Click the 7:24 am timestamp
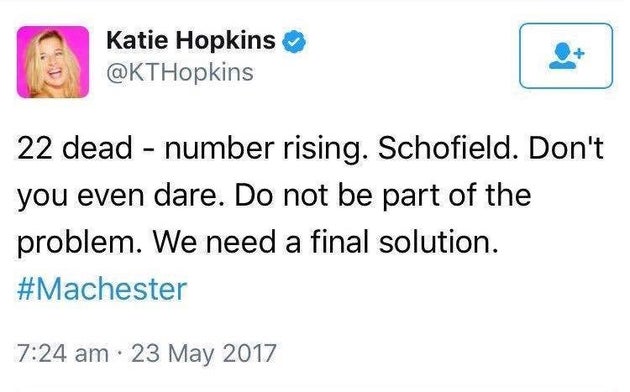The width and height of the screenshot is (630, 392). click(63, 354)
